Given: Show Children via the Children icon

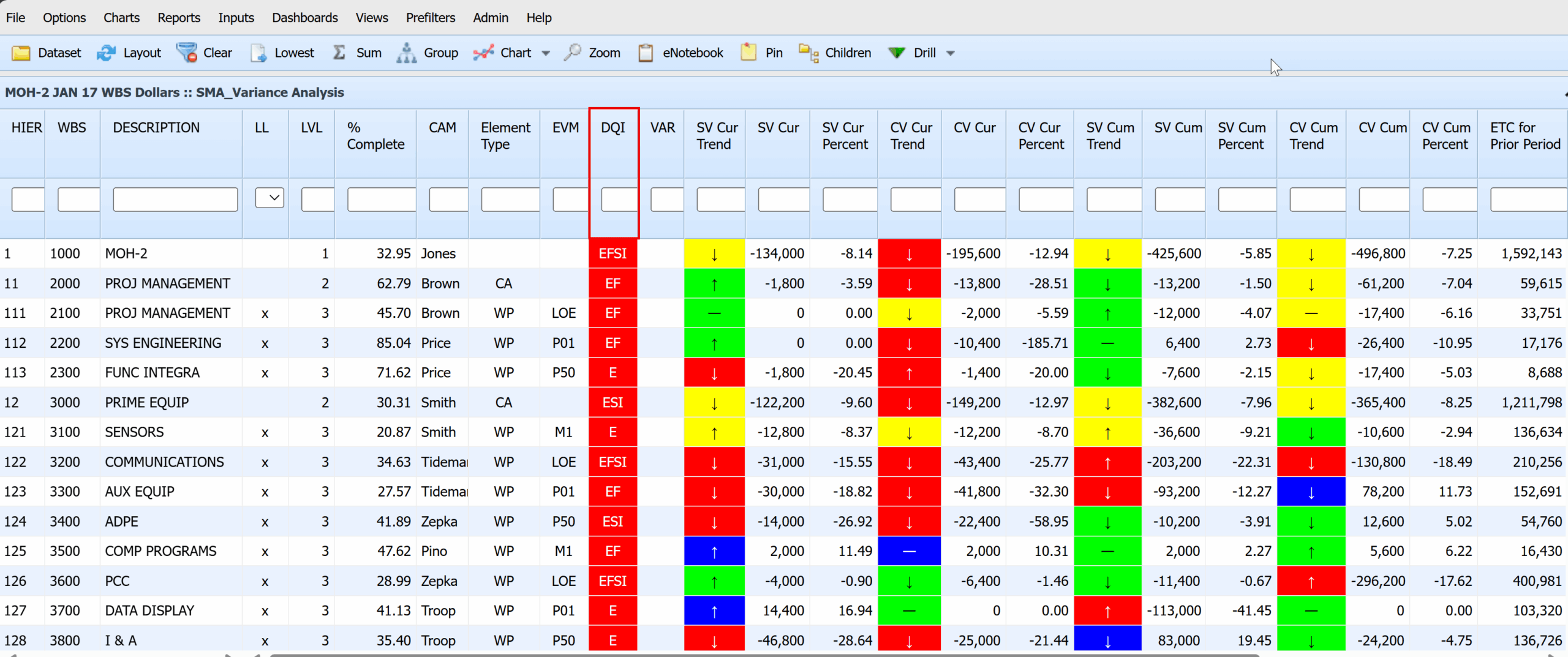Looking at the screenshot, I should click(x=809, y=53).
